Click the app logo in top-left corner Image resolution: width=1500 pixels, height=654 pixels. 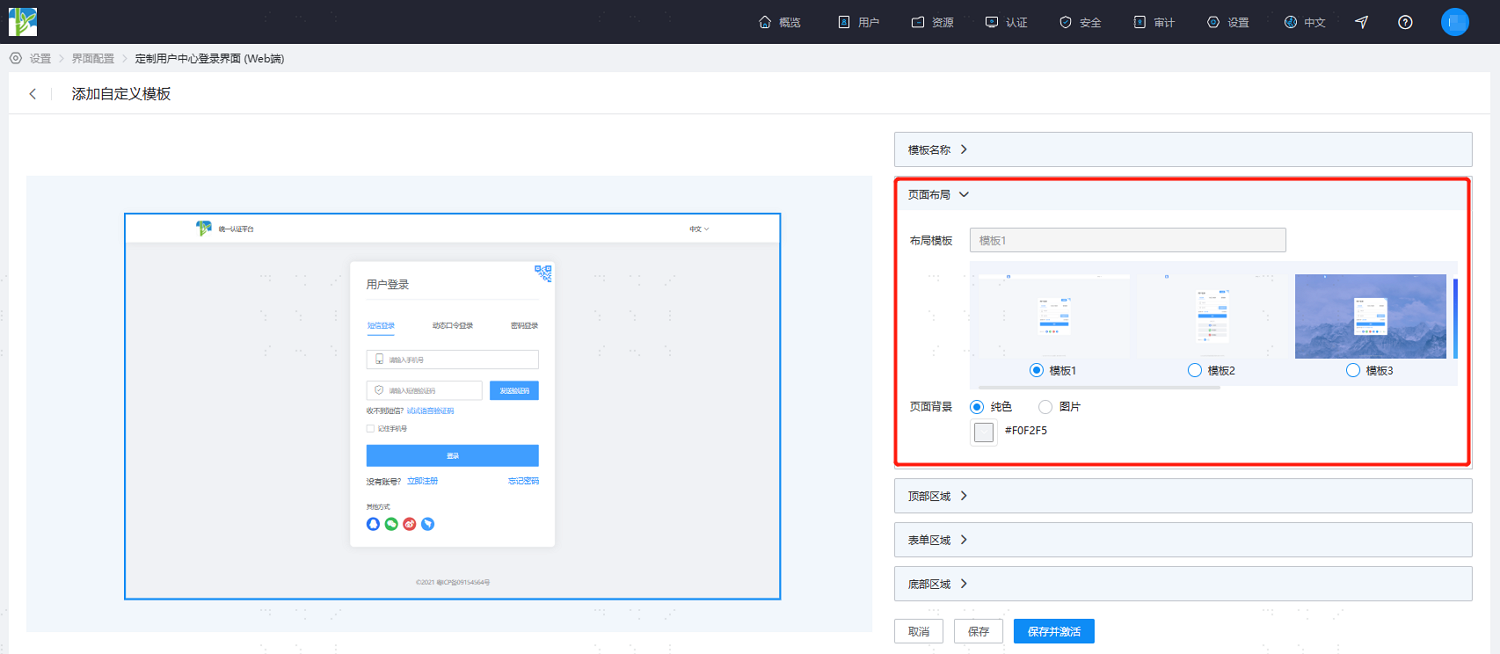pyautogui.click(x=23, y=21)
